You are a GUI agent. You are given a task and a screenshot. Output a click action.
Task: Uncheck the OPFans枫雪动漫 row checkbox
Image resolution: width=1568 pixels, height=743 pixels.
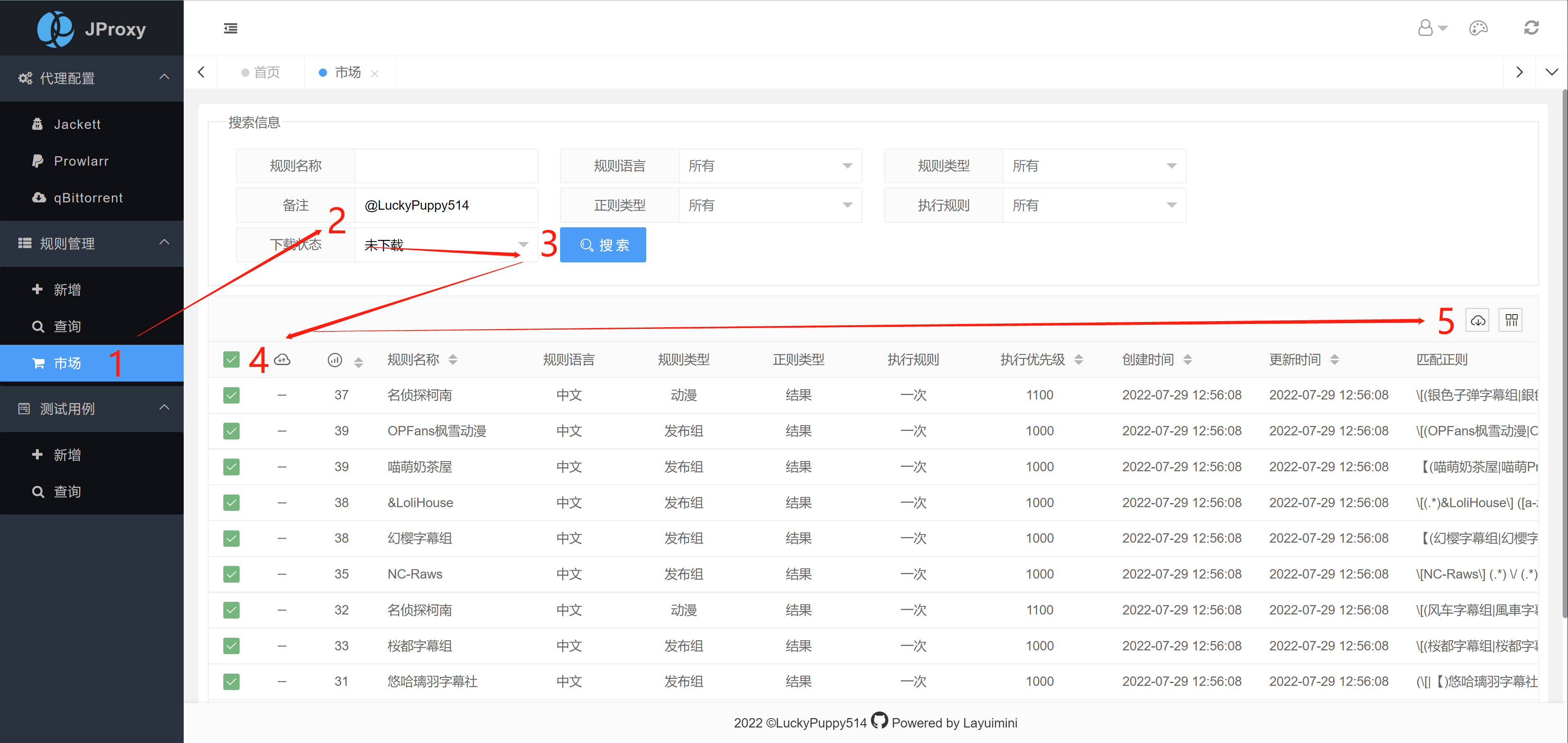(x=231, y=431)
